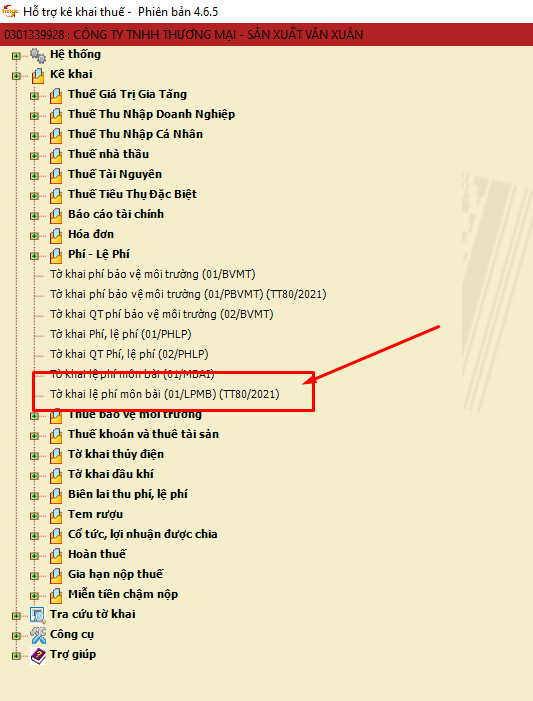Click the company name red header bar

(x=266, y=34)
